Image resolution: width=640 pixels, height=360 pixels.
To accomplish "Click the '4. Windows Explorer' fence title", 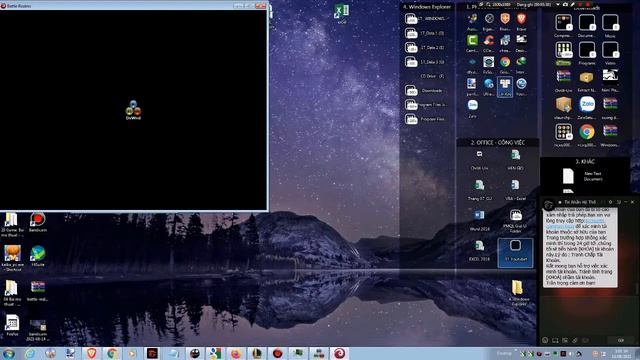I will 427,7.
